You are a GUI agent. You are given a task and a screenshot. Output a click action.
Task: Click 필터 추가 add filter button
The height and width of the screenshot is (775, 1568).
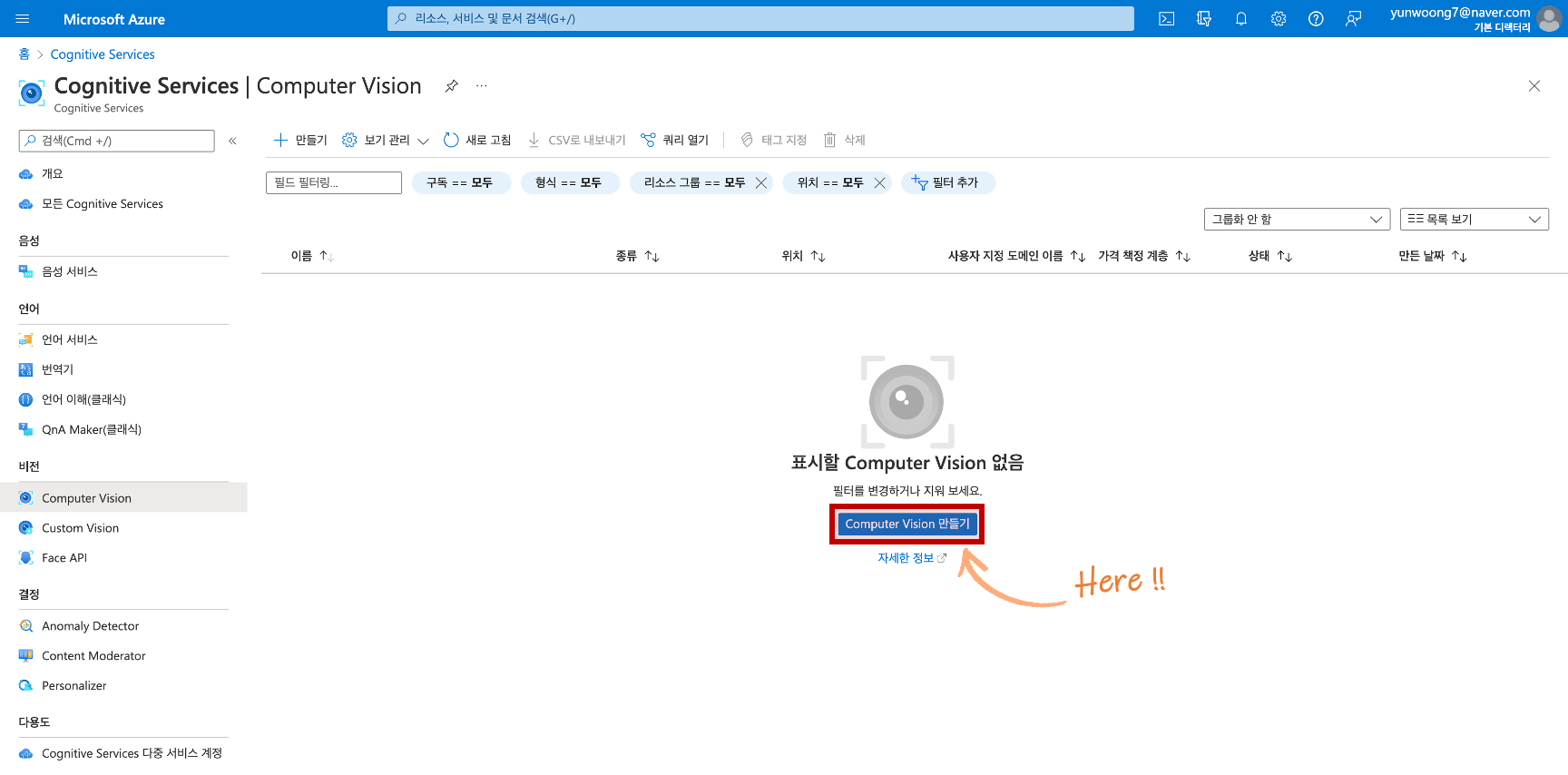point(948,182)
